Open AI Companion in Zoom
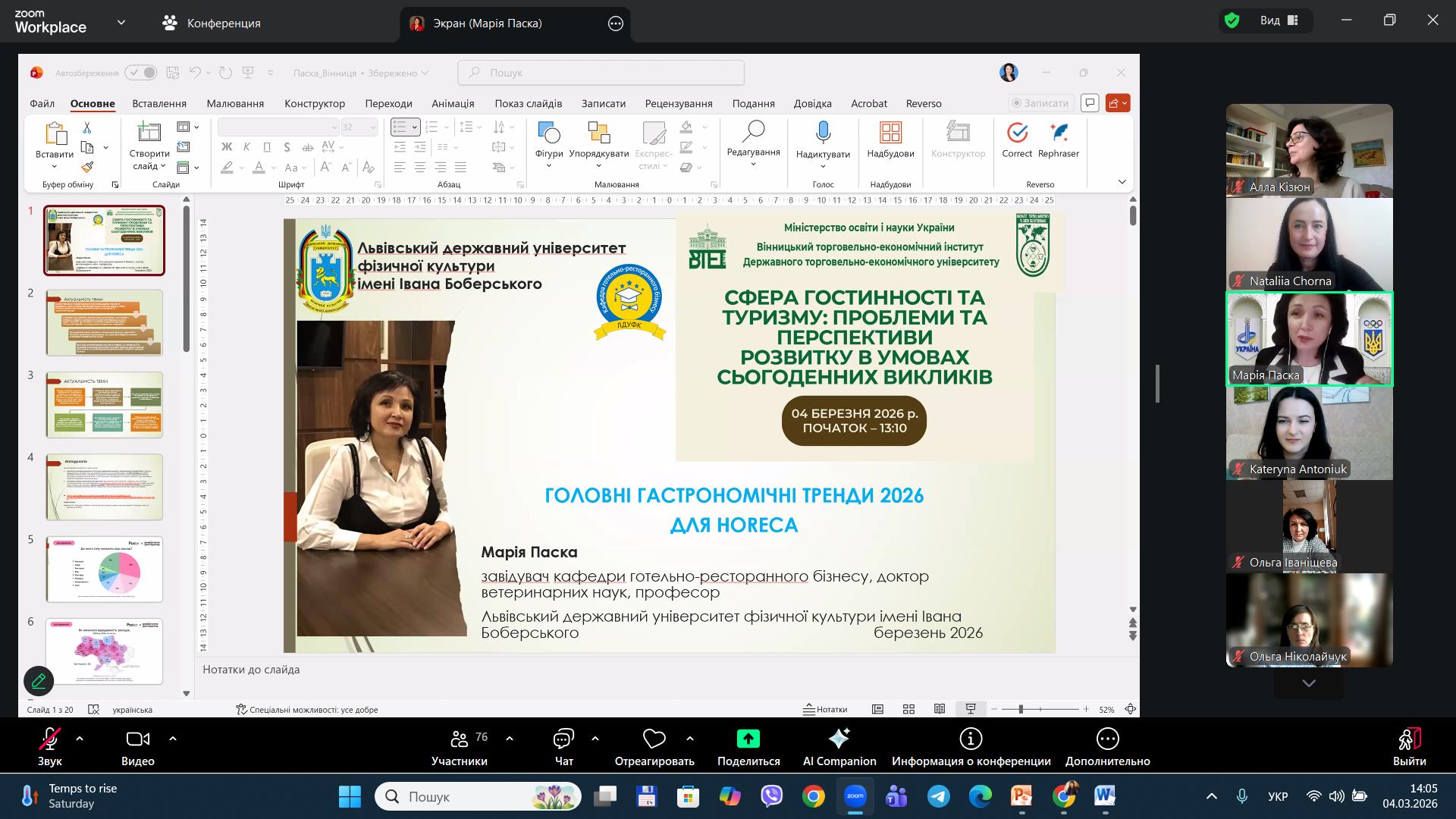 [x=839, y=739]
